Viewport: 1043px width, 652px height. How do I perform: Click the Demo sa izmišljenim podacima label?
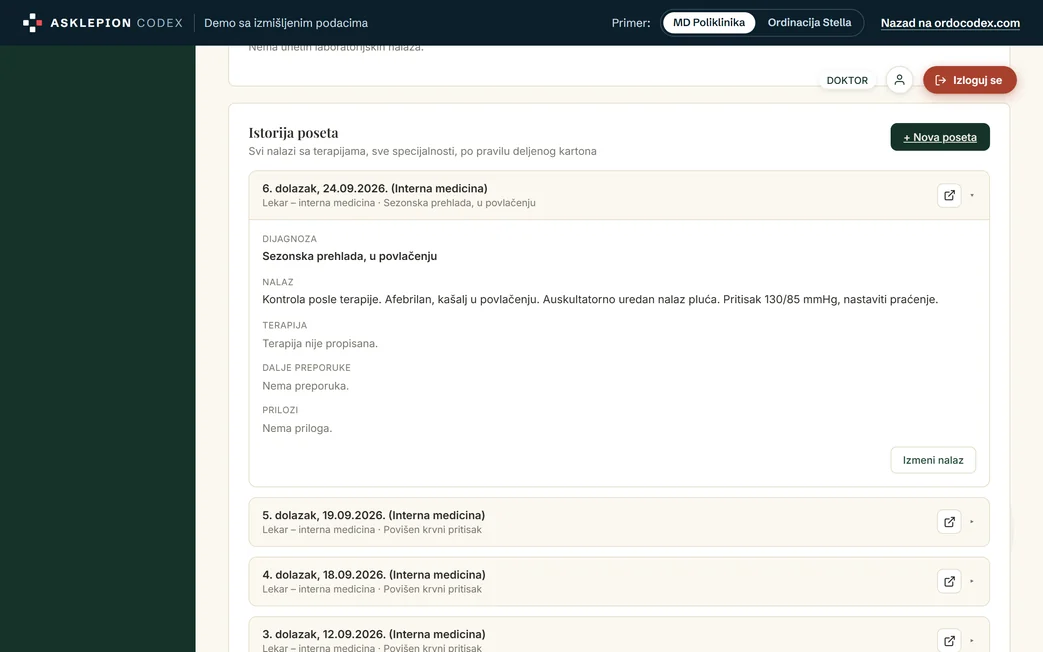[286, 23]
